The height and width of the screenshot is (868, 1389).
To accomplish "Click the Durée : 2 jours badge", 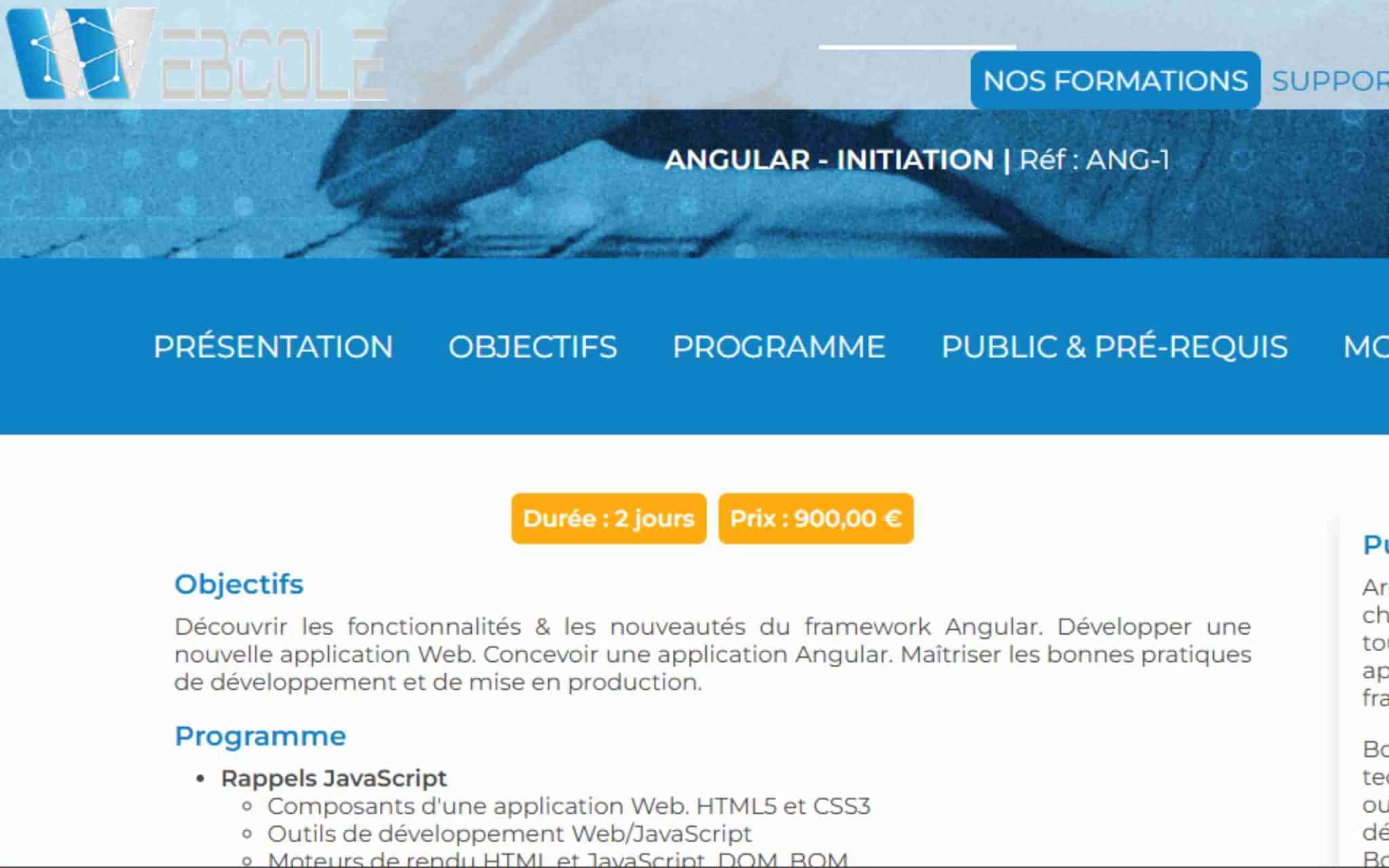I will pyautogui.click(x=608, y=519).
